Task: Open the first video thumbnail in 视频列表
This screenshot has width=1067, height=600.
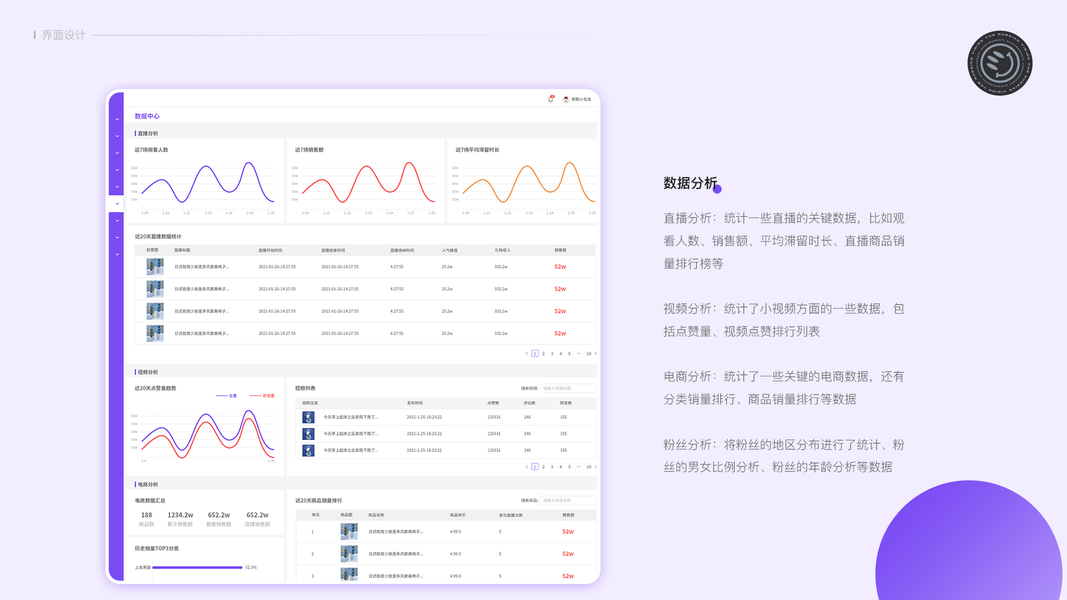Action: 308,417
